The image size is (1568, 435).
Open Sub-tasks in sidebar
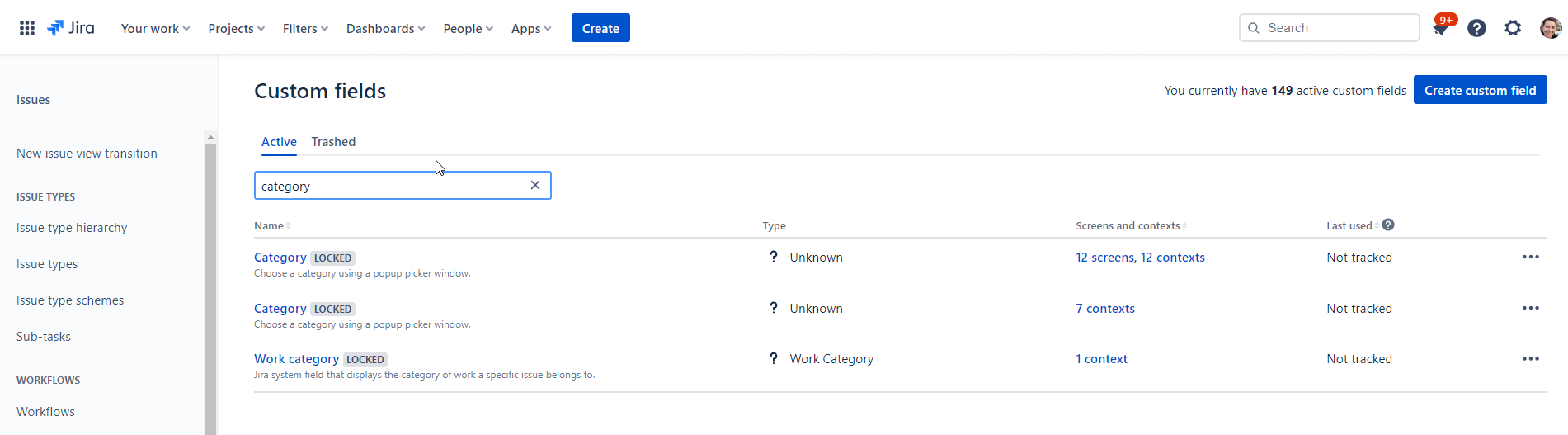pos(44,337)
